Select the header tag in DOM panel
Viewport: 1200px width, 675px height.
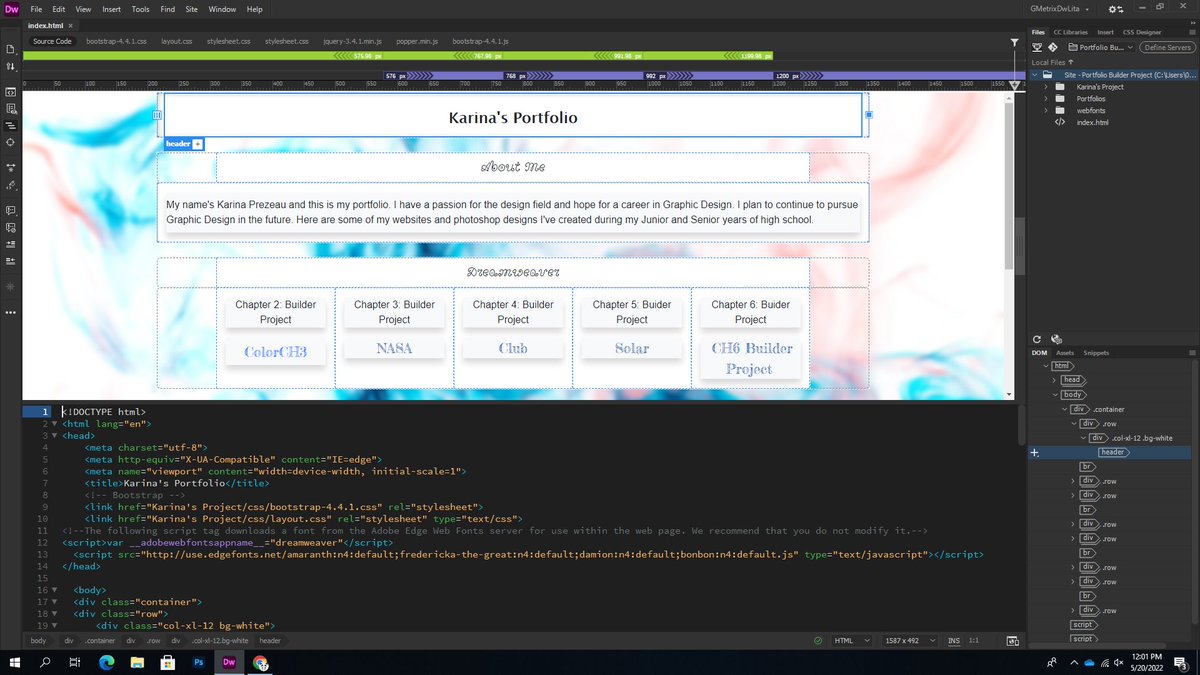click(x=1112, y=452)
